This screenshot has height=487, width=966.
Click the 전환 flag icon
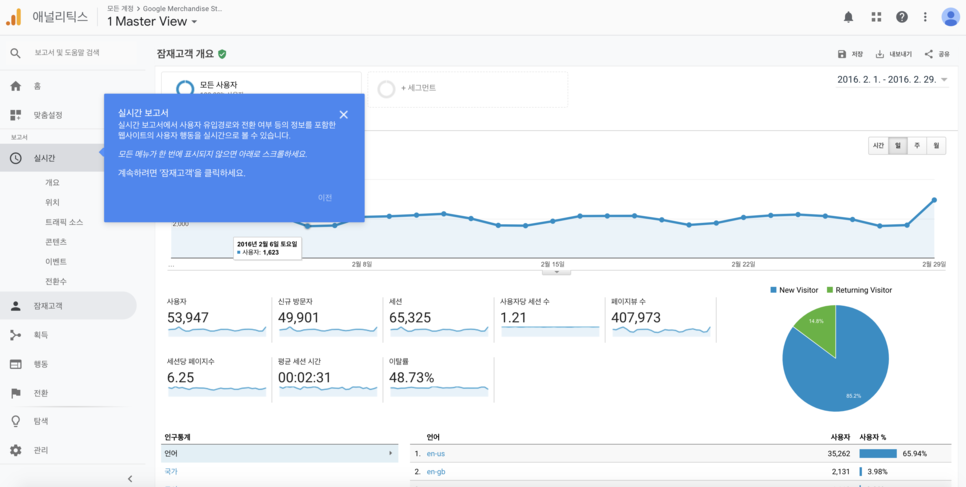16,393
